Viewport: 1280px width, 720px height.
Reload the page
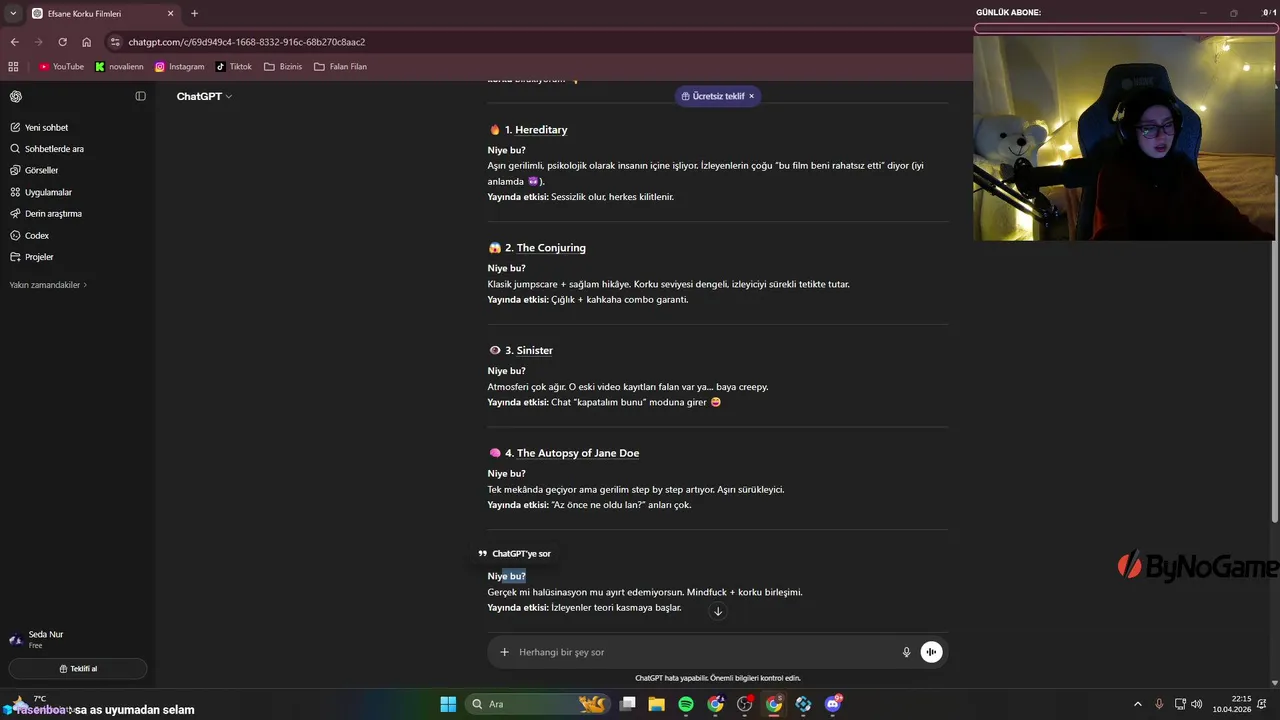(x=62, y=42)
